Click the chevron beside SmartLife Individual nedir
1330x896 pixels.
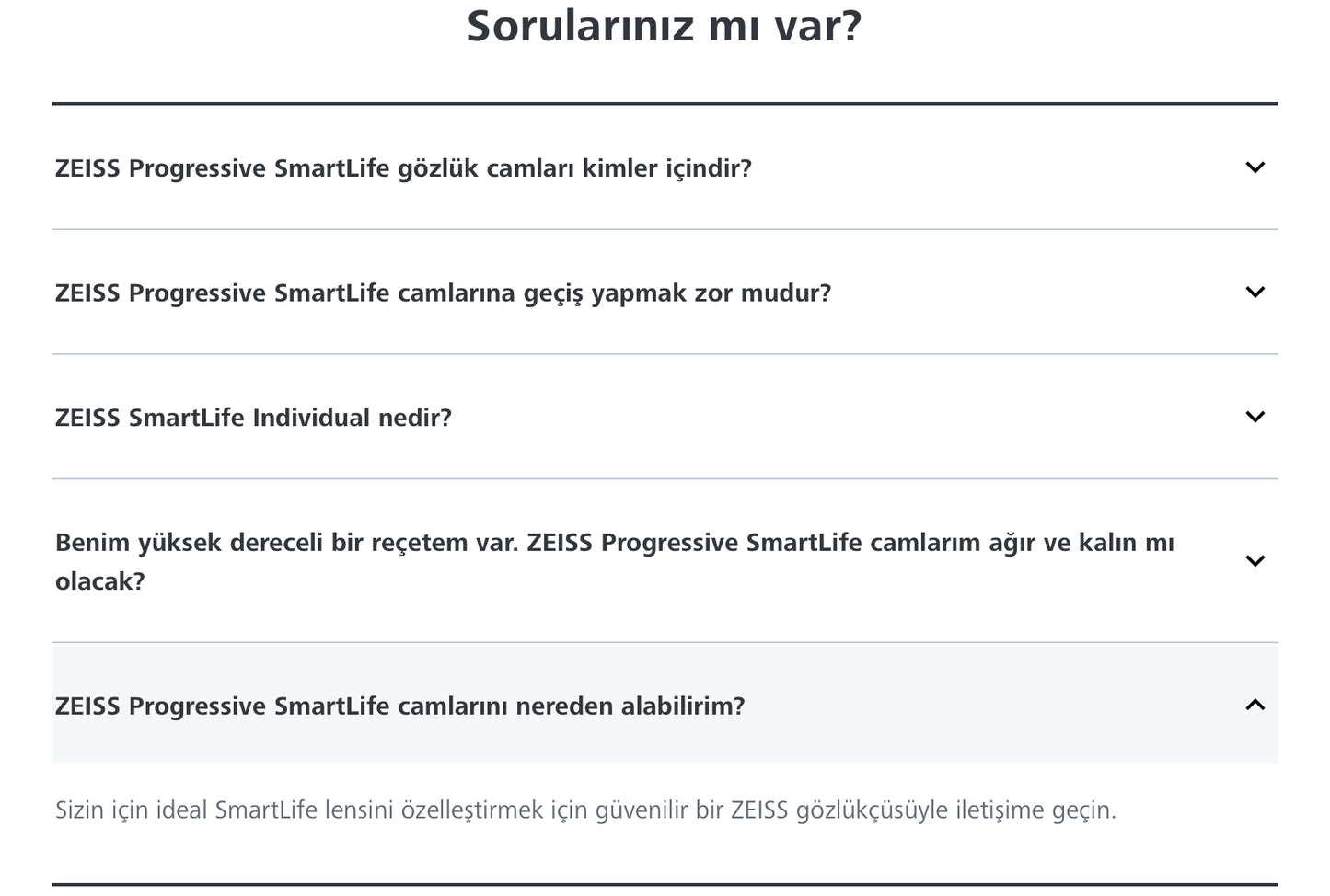[1255, 416]
